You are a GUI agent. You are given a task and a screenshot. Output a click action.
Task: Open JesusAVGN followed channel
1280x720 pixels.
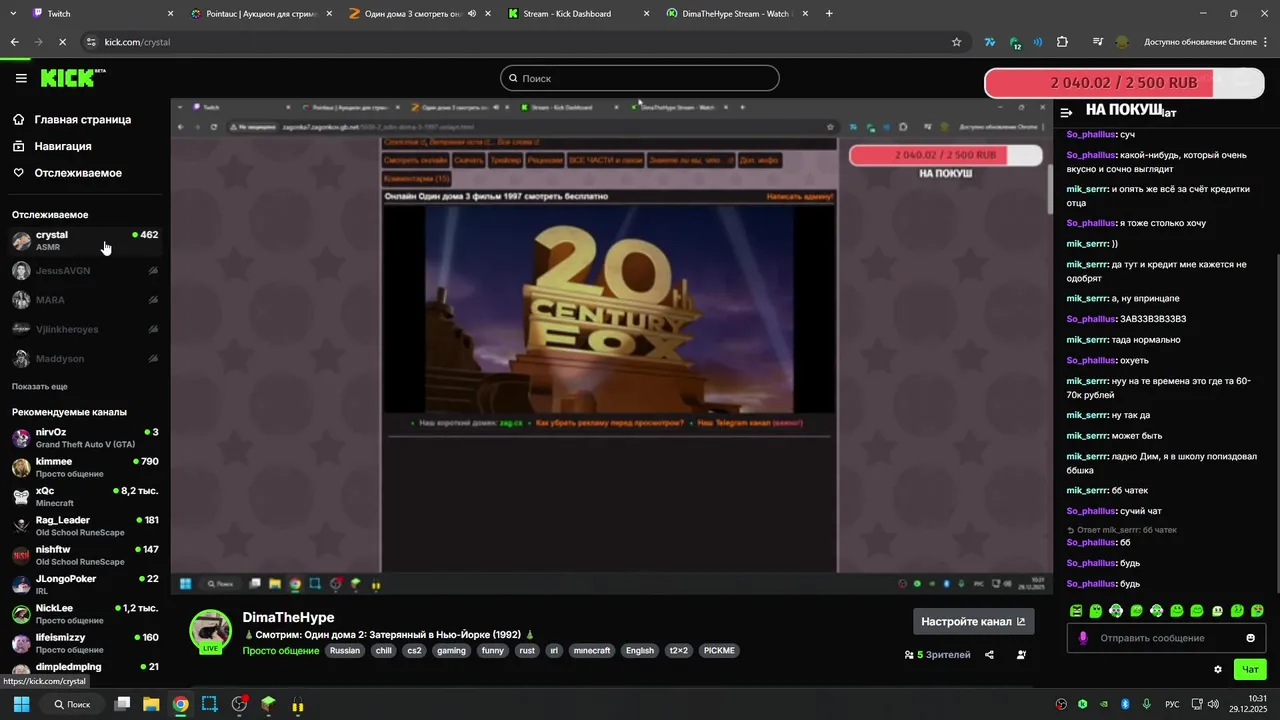point(85,271)
